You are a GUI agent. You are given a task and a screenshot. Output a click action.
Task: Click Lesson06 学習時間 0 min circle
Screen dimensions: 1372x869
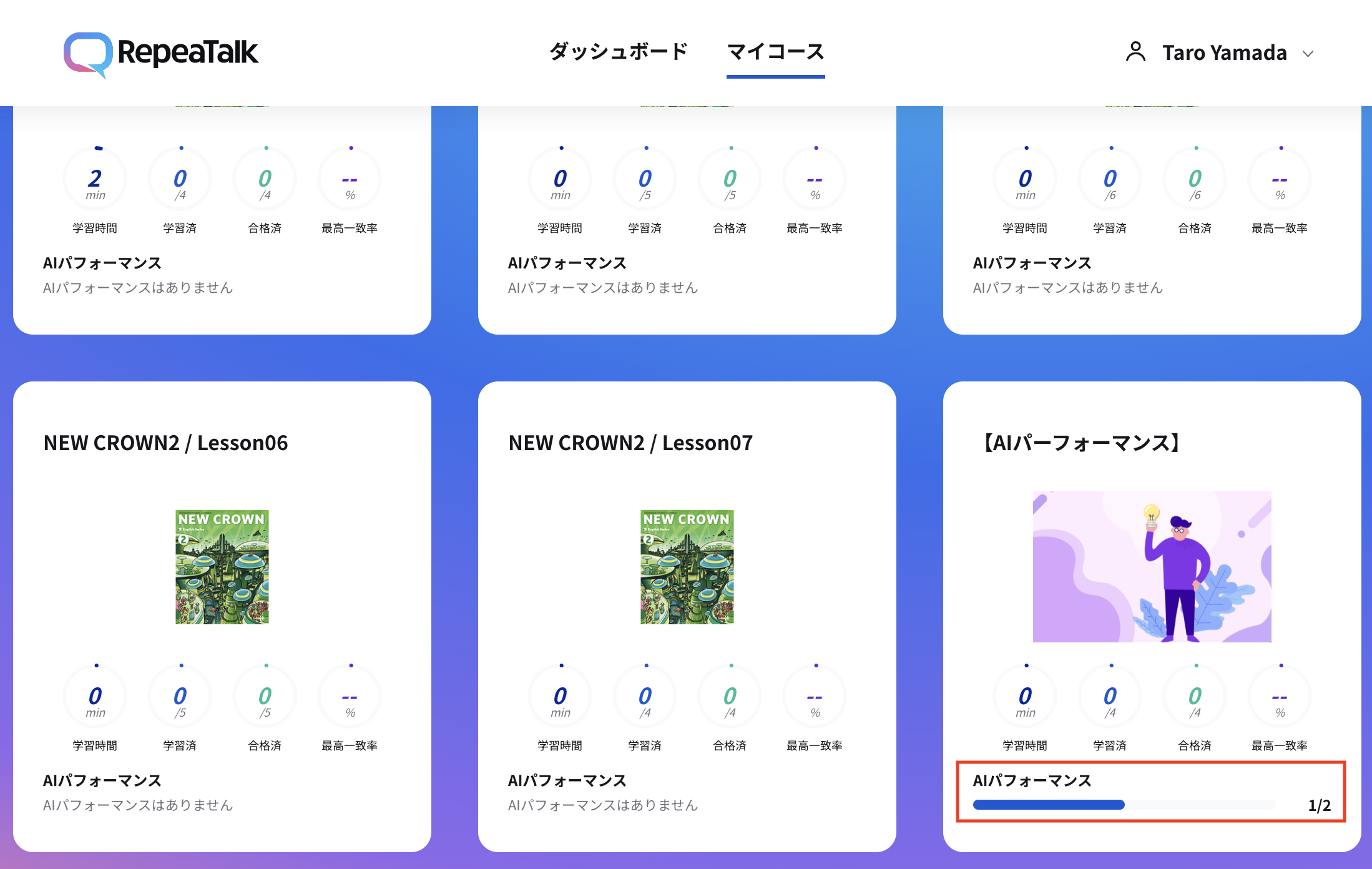click(95, 697)
